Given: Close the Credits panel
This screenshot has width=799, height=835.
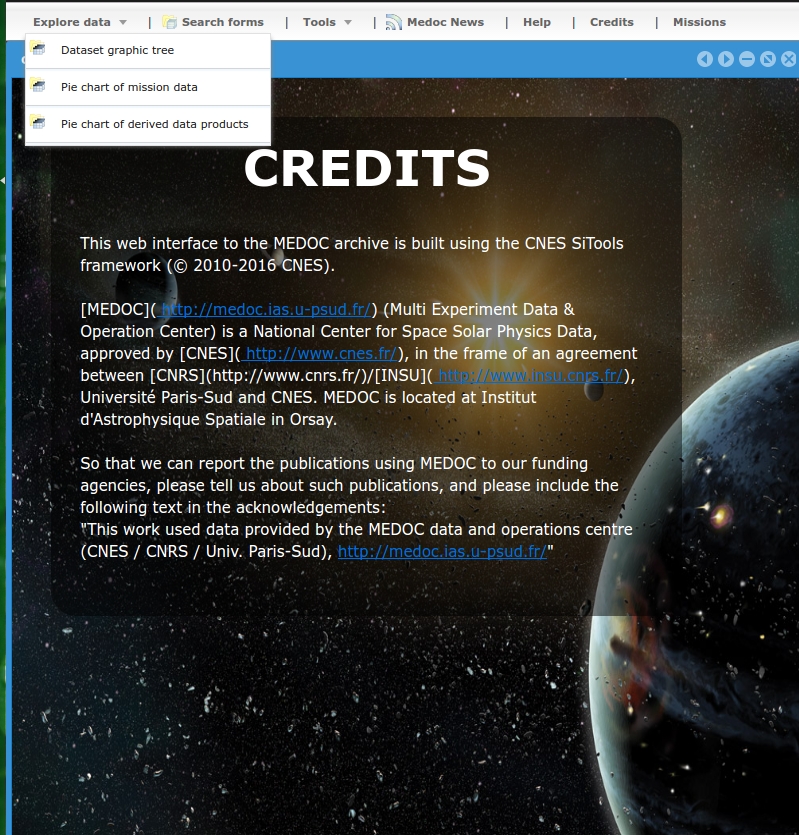Looking at the screenshot, I should [x=788, y=59].
